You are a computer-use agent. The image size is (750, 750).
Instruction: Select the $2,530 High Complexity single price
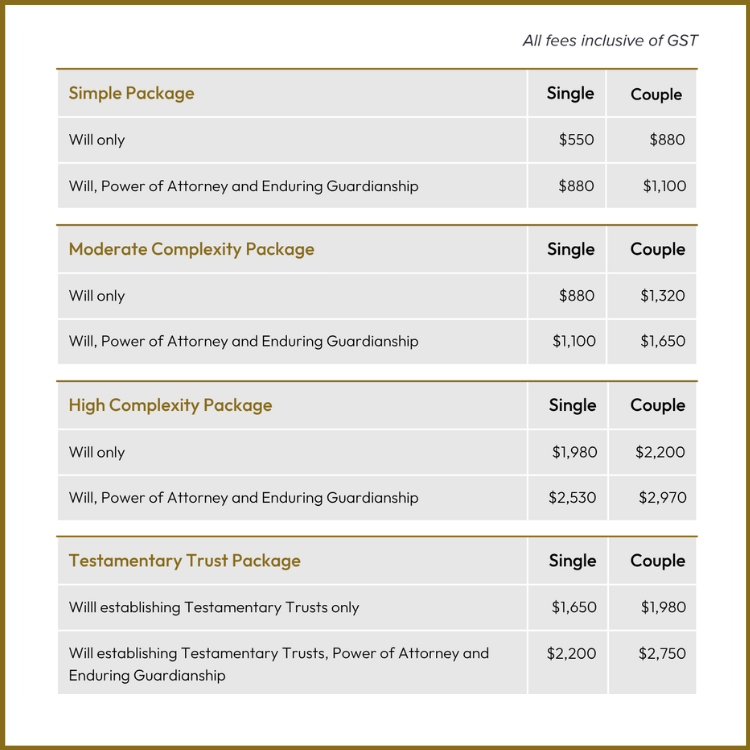click(572, 497)
